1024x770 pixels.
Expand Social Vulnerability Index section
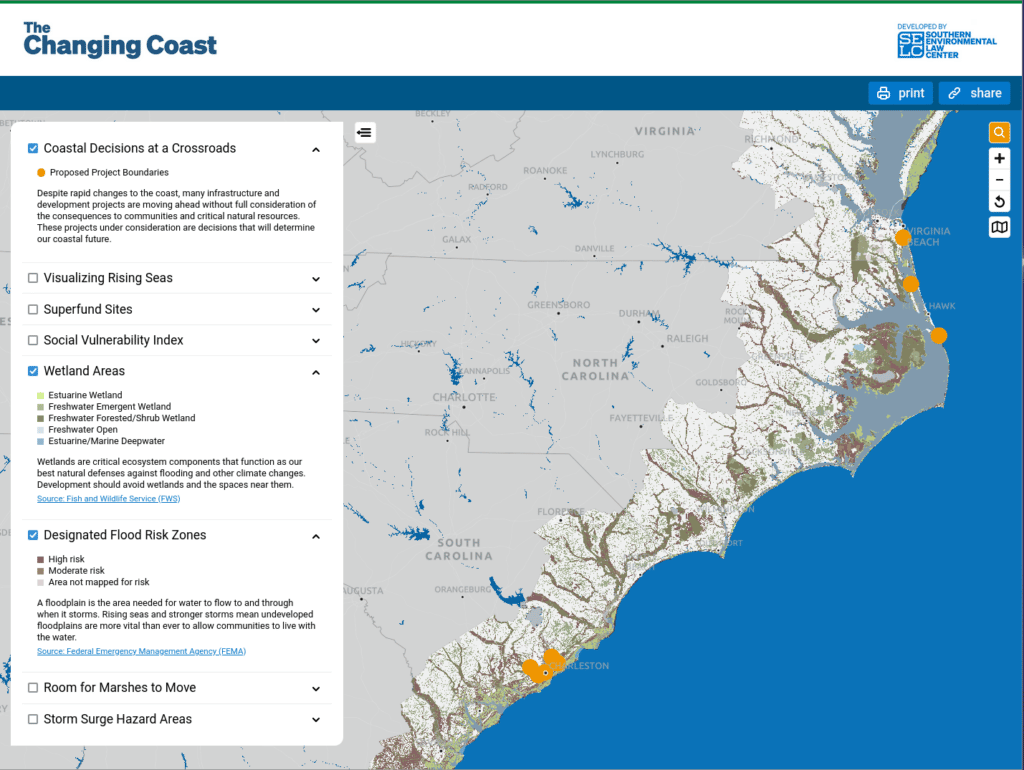pos(316,341)
